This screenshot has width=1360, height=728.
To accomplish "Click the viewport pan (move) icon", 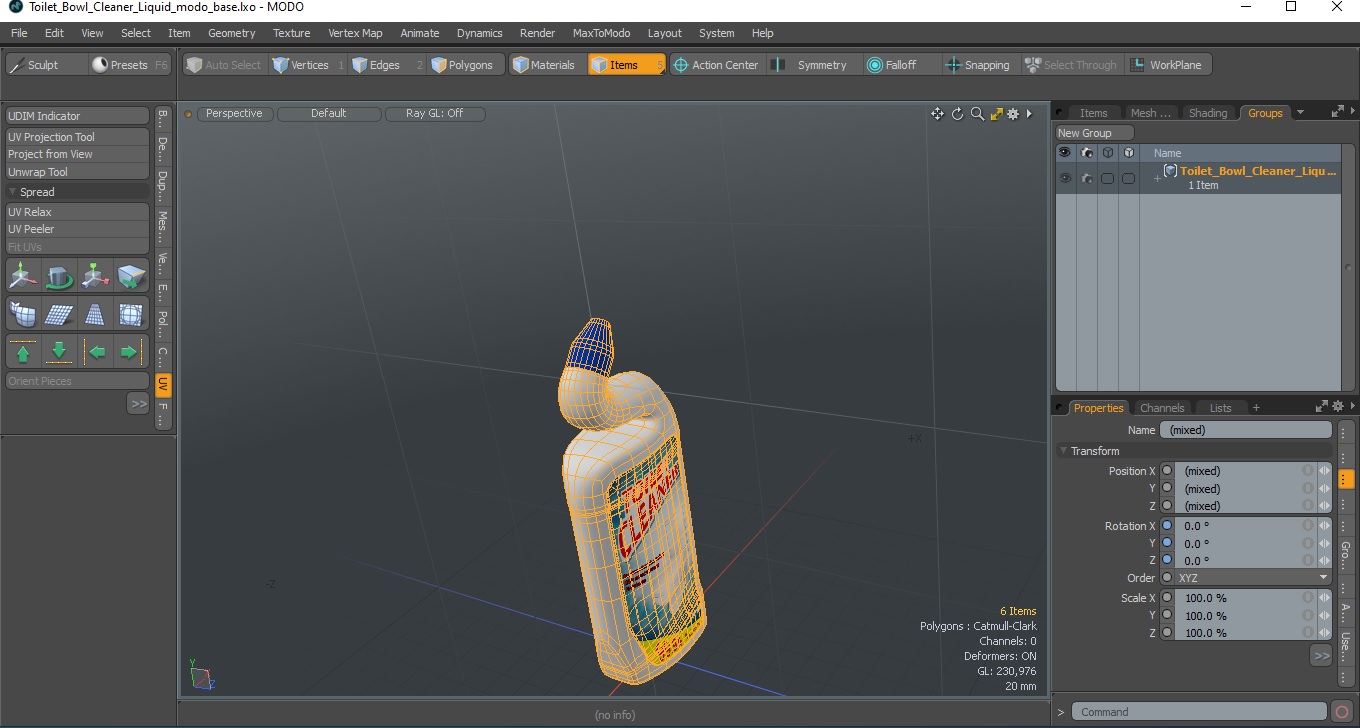I will (937, 114).
